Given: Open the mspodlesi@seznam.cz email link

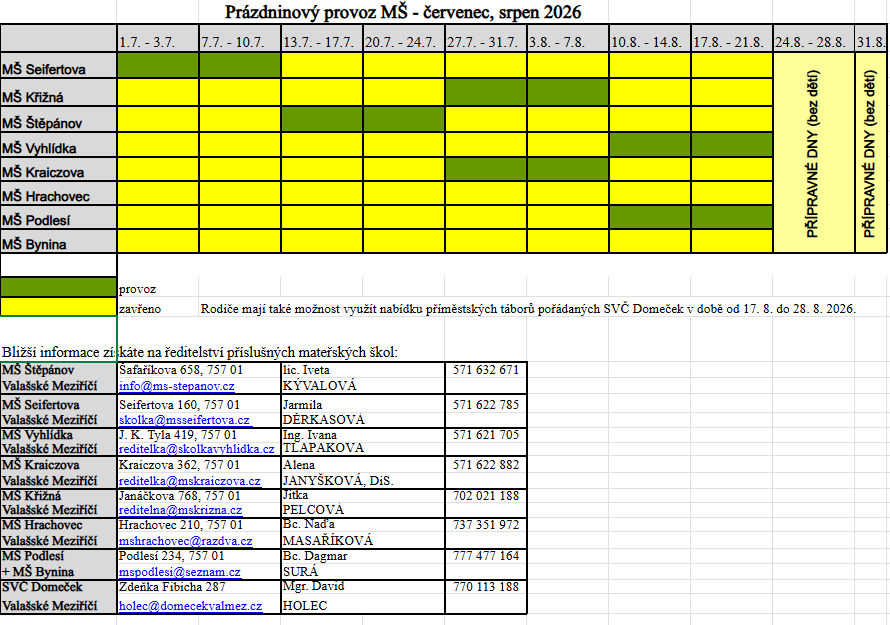Looking at the screenshot, I should pos(179,572).
